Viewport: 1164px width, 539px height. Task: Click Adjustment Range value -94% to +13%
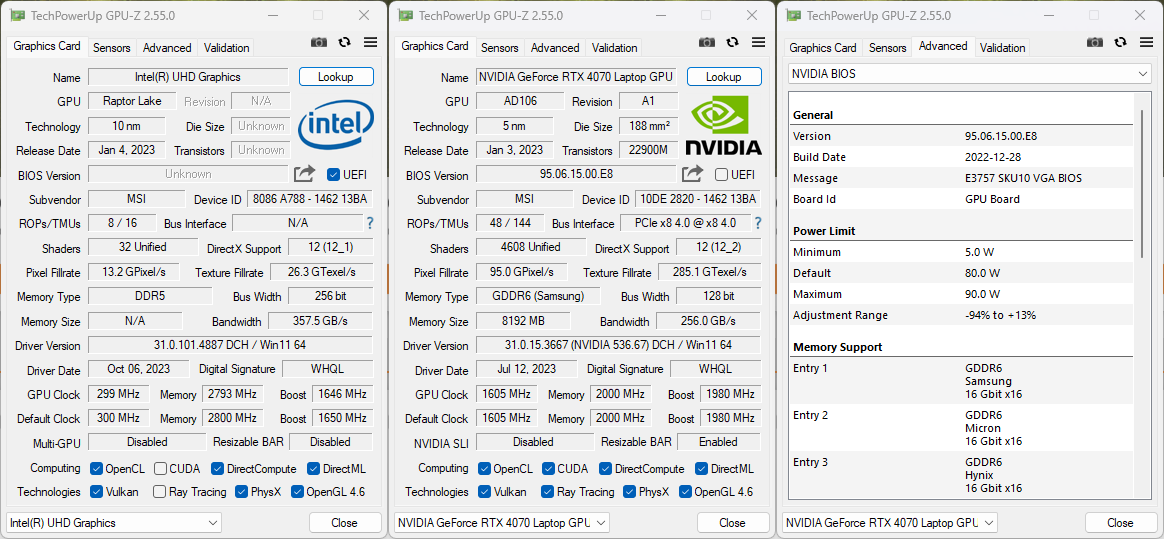[x=1000, y=315]
